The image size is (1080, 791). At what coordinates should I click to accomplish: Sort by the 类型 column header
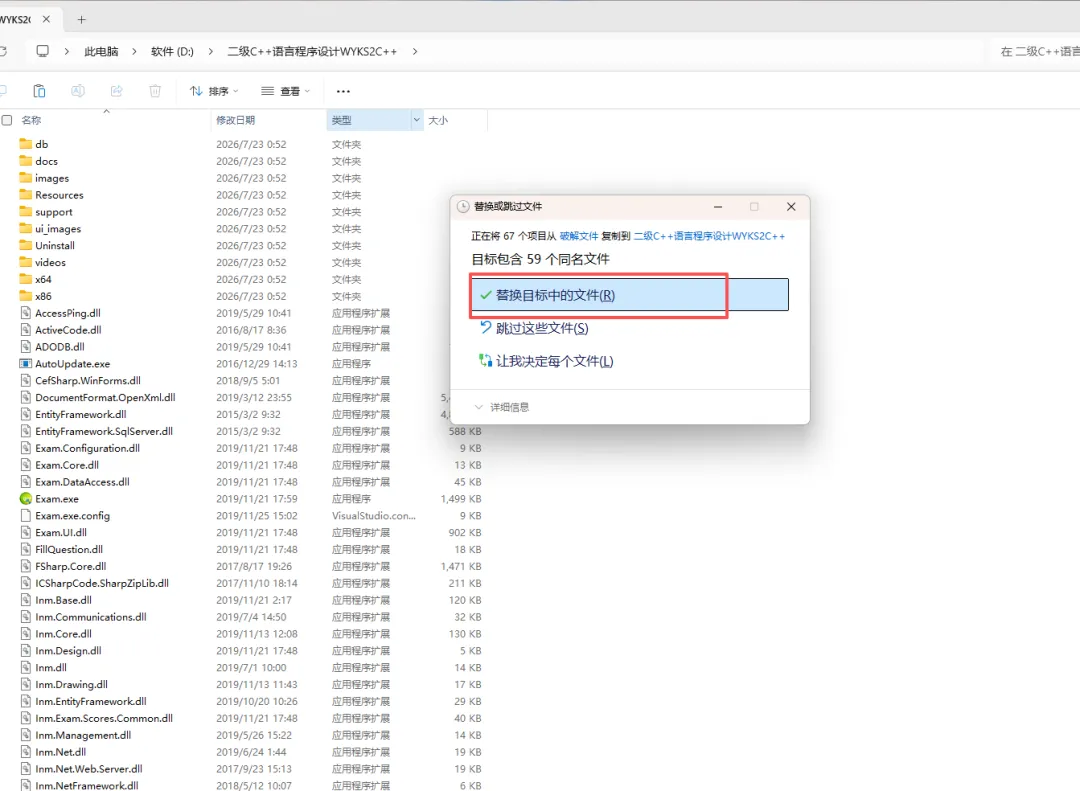click(342, 120)
